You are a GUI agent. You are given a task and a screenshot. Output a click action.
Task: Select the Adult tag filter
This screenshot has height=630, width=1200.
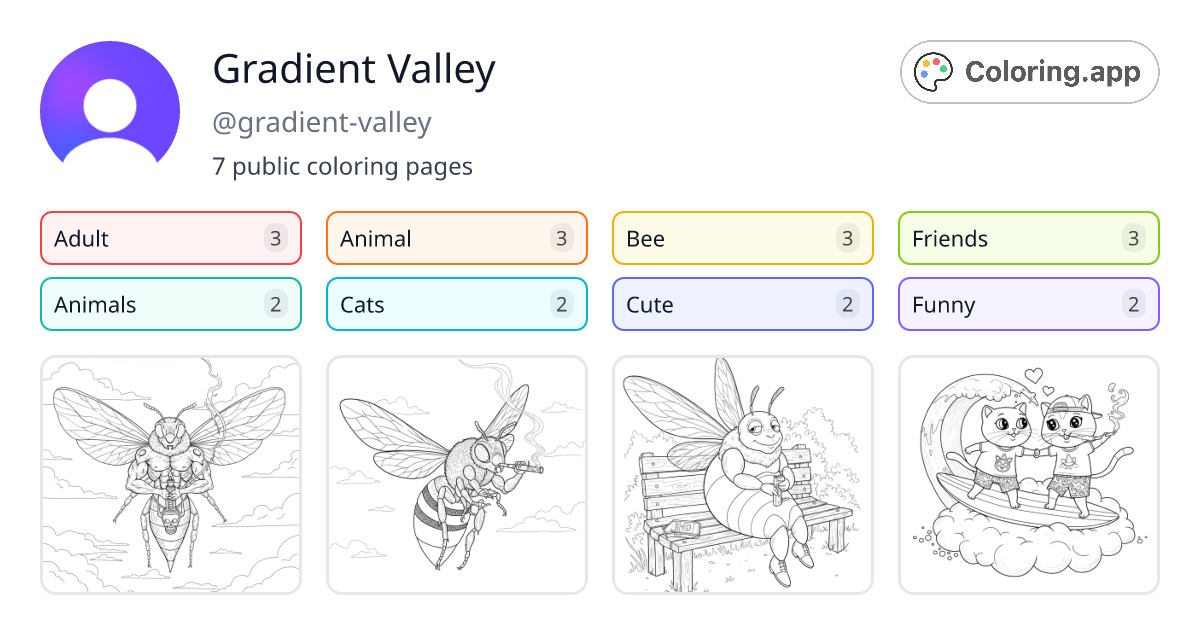(x=170, y=238)
